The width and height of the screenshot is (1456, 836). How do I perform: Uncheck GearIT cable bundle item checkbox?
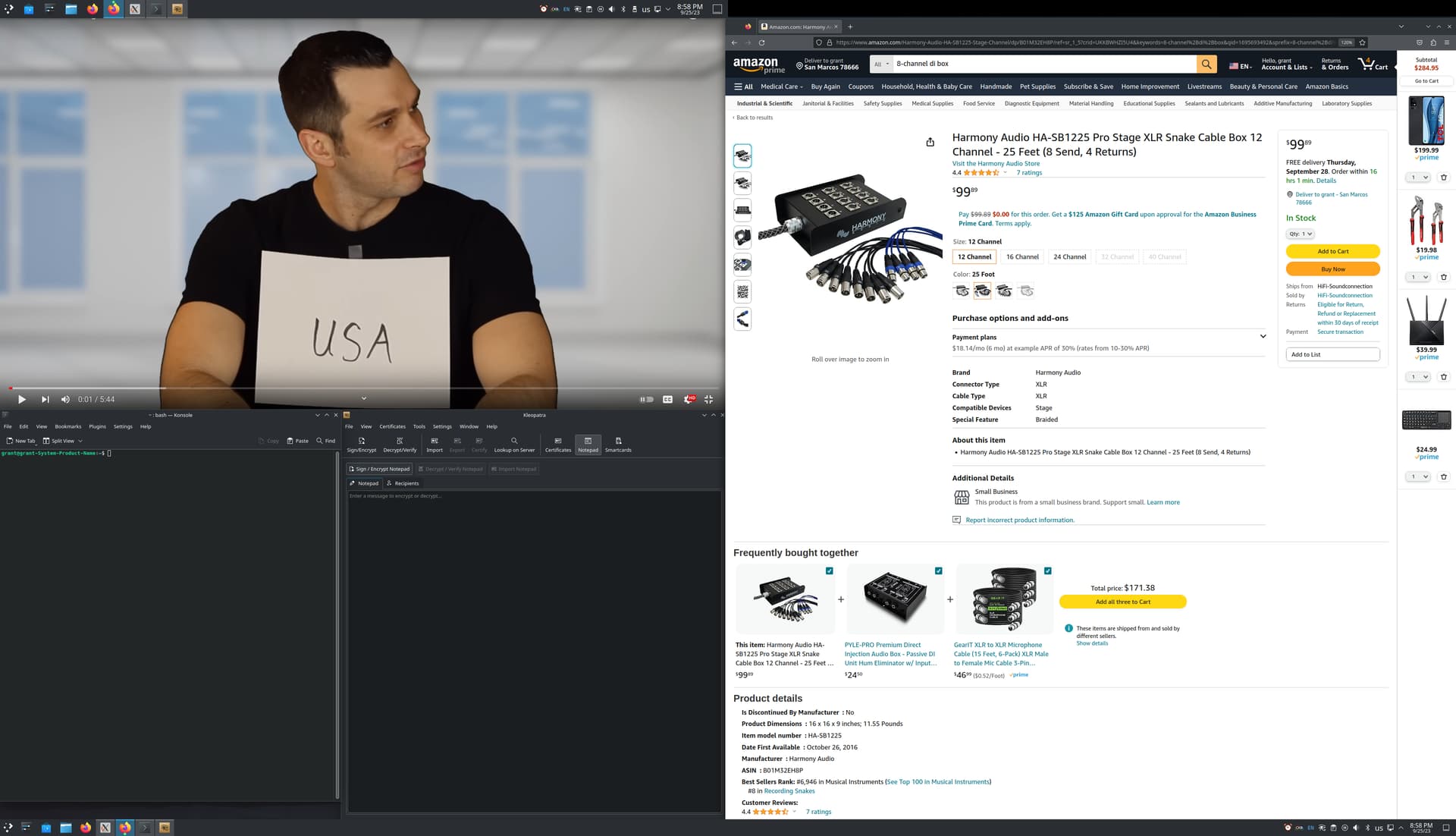[1047, 570]
